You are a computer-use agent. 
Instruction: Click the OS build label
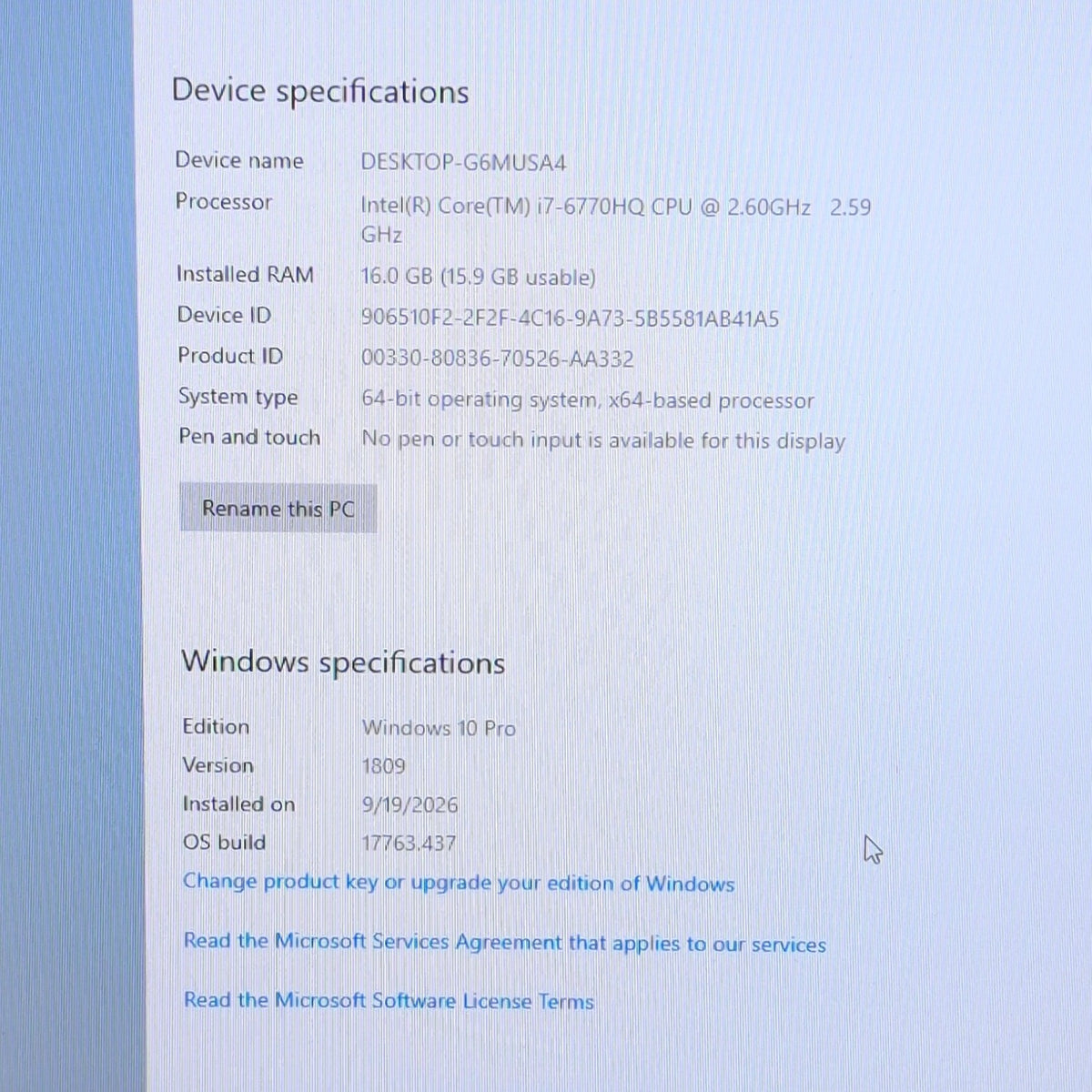[x=225, y=842]
